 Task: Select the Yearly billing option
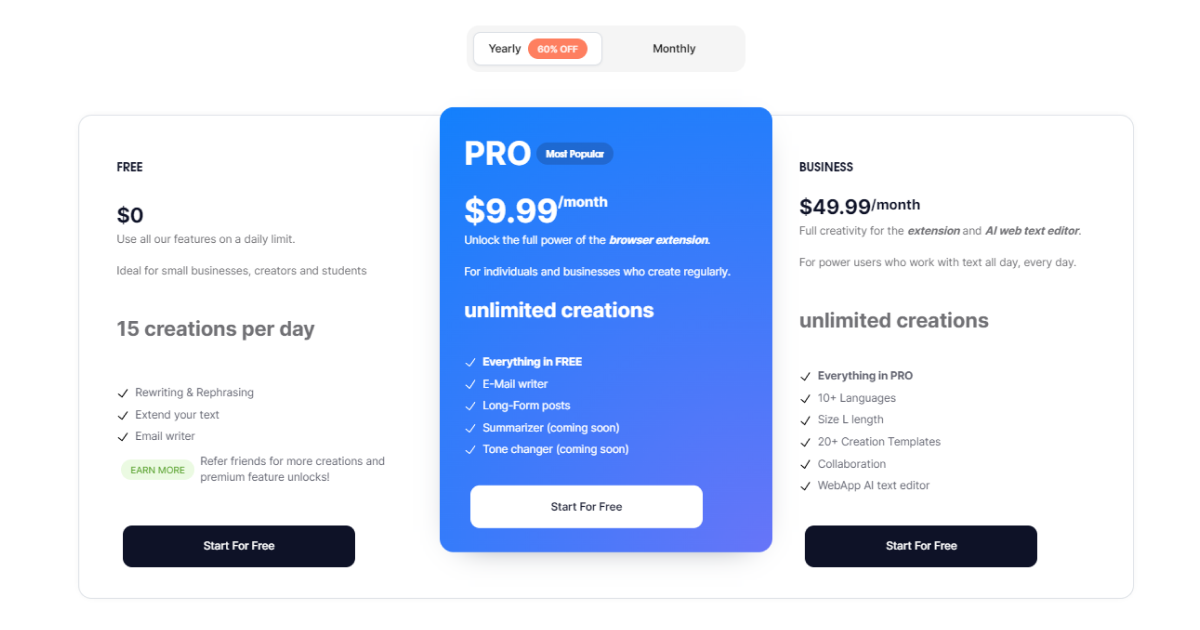point(505,49)
